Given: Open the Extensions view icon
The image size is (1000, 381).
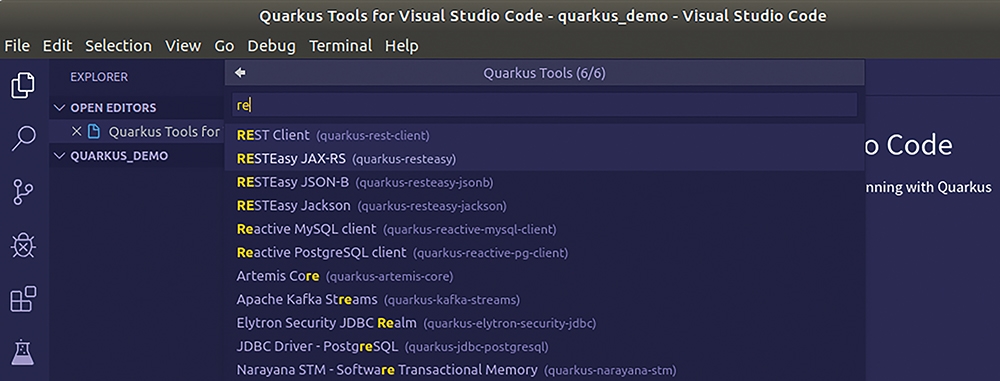Looking at the screenshot, I should [23, 299].
